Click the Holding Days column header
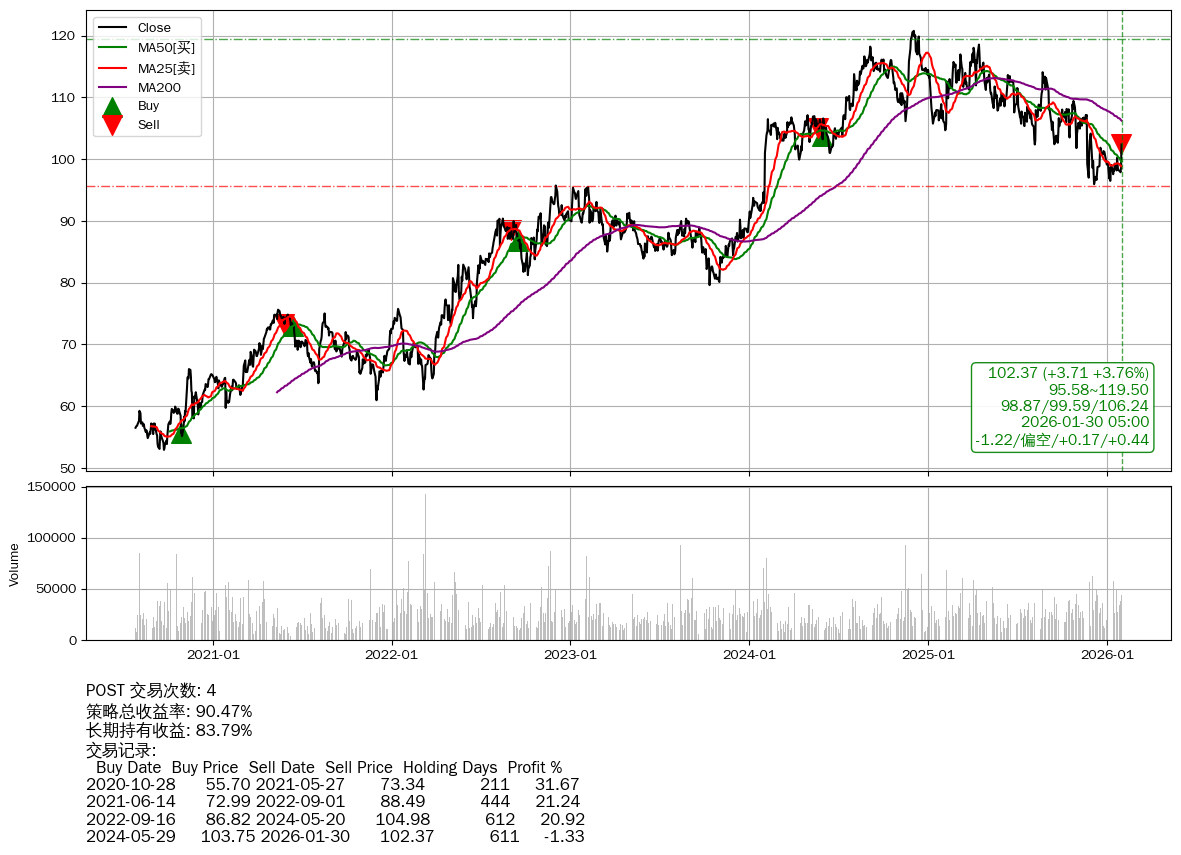 [450, 768]
